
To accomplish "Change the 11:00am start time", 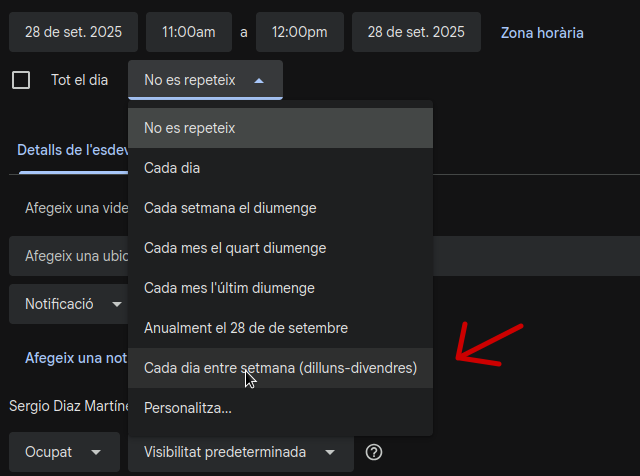I will click(x=188, y=32).
